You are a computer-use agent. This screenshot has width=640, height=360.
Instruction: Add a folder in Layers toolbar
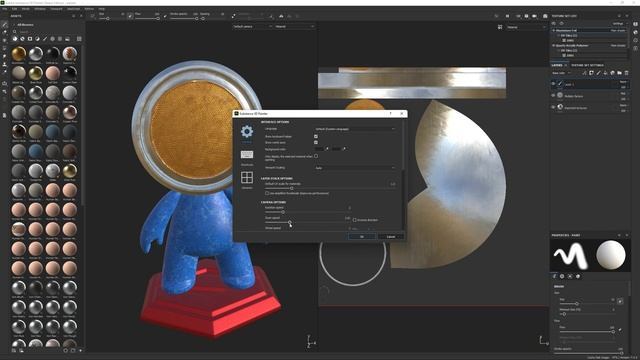619,73
